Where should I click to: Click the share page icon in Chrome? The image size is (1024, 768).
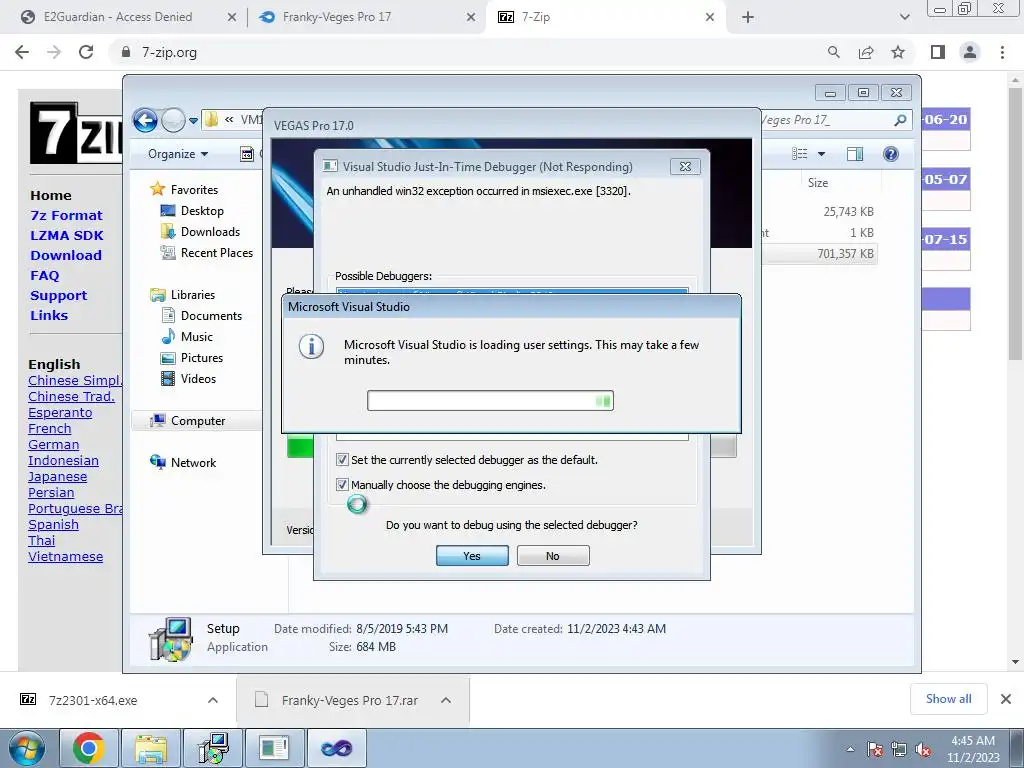(x=866, y=52)
